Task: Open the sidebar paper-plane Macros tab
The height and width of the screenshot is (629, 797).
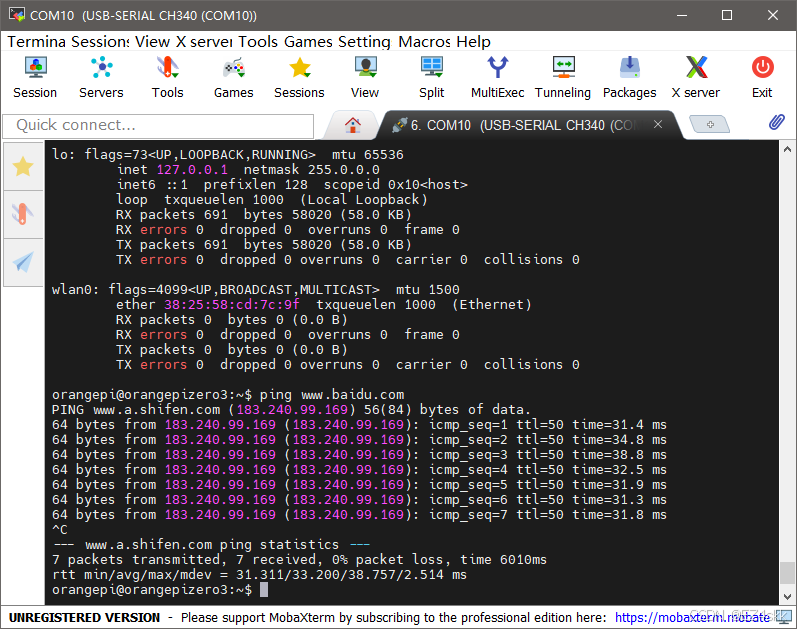Action: pos(23,262)
